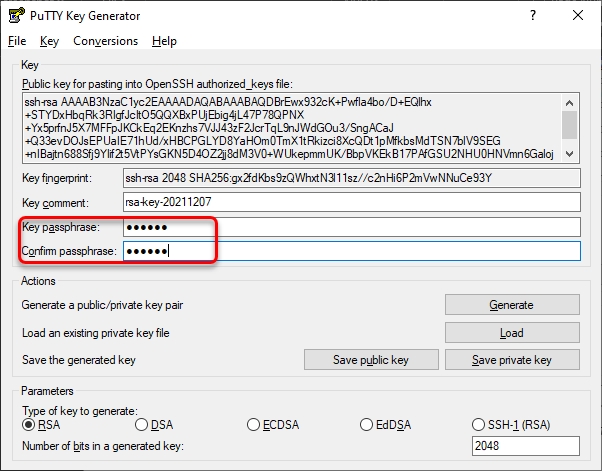Open the Conversions menu
The height and width of the screenshot is (471, 602).
pos(106,41)
